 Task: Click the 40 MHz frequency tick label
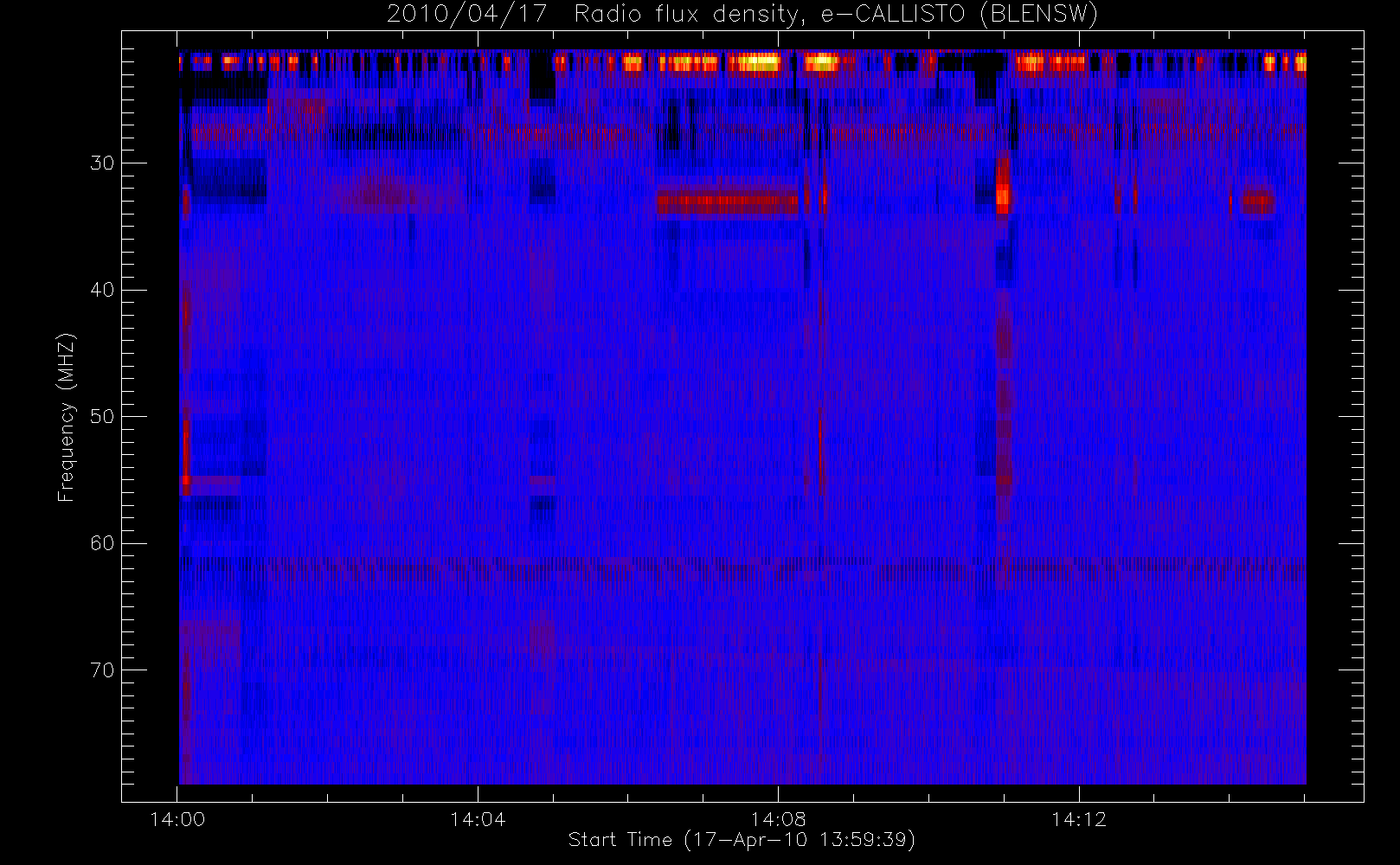[x=102, y=290]
